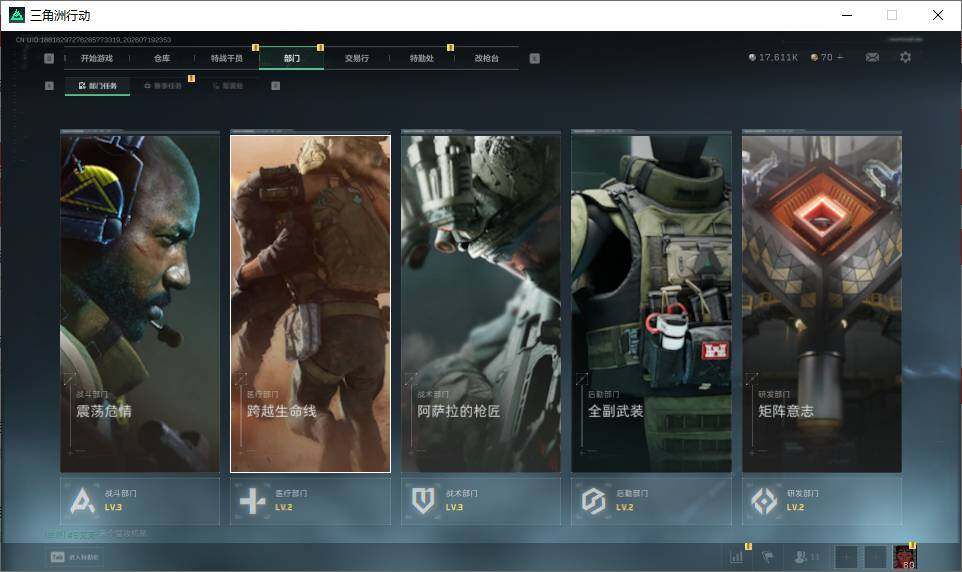Click the 研发部门 diamond emblem icon

(x=764, y=501)
